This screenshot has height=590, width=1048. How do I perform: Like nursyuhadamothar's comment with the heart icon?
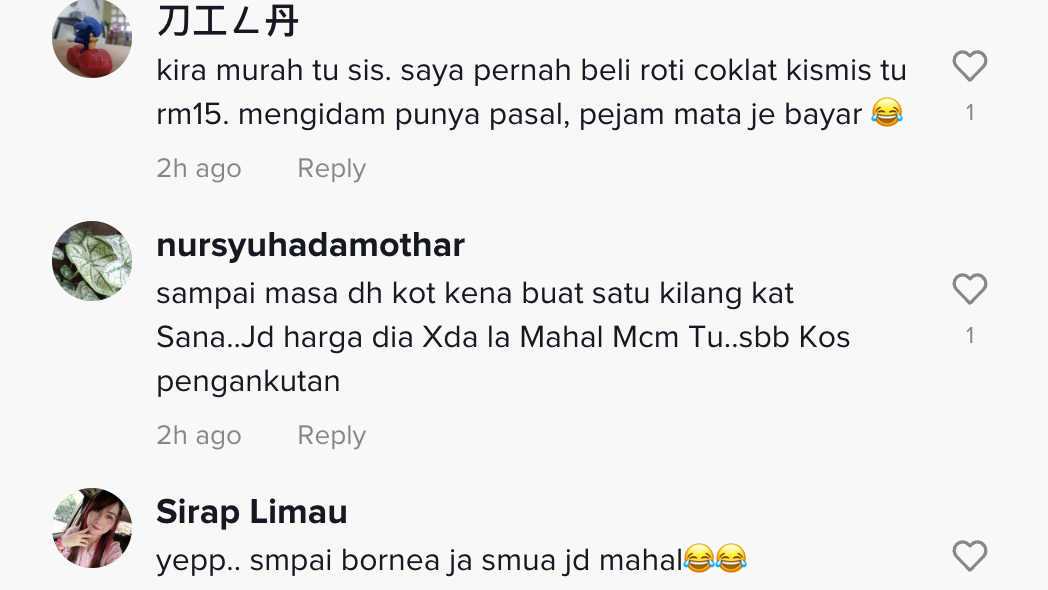coord(969,289)
